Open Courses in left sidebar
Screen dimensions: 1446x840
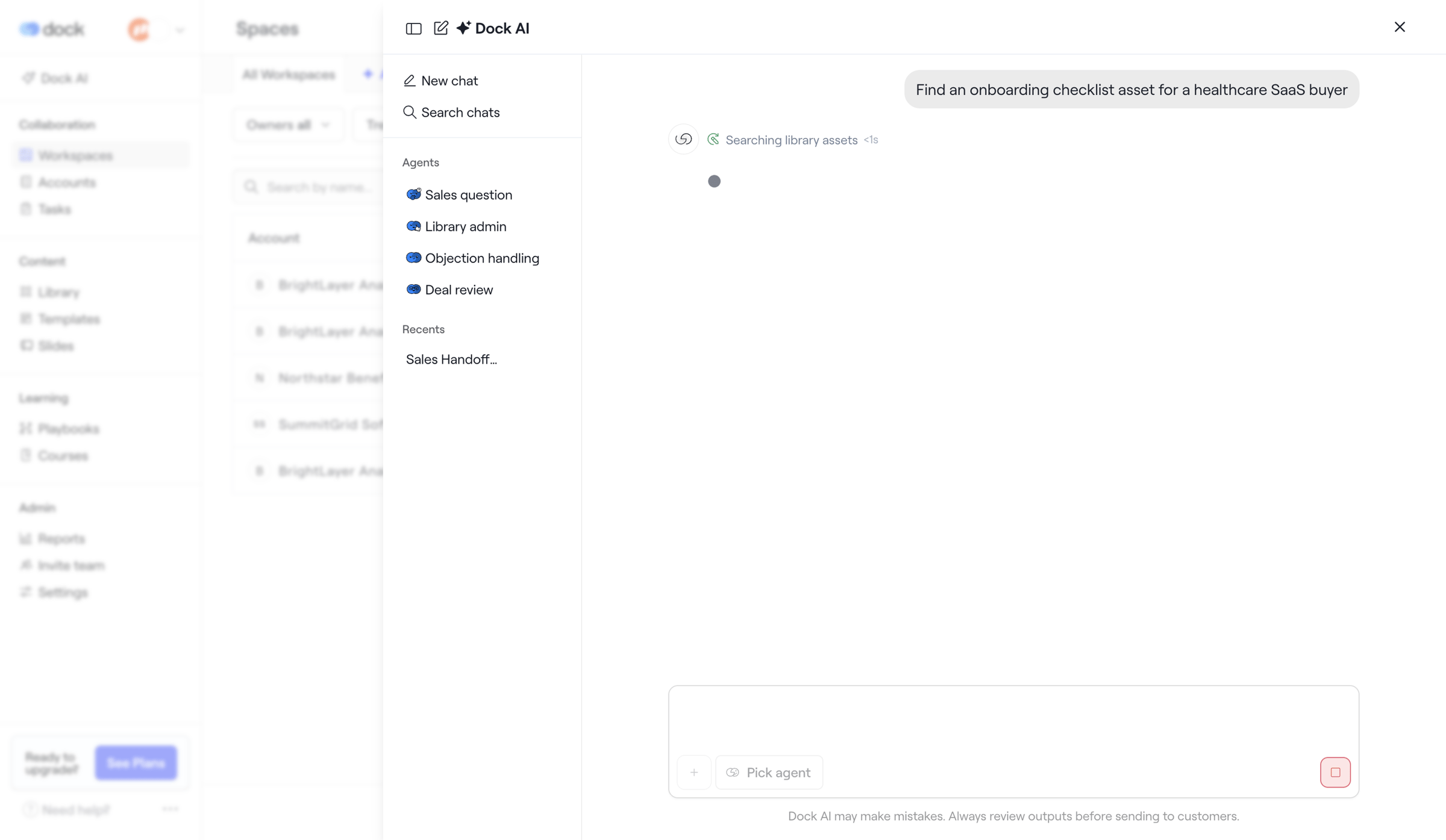point(63,456)
